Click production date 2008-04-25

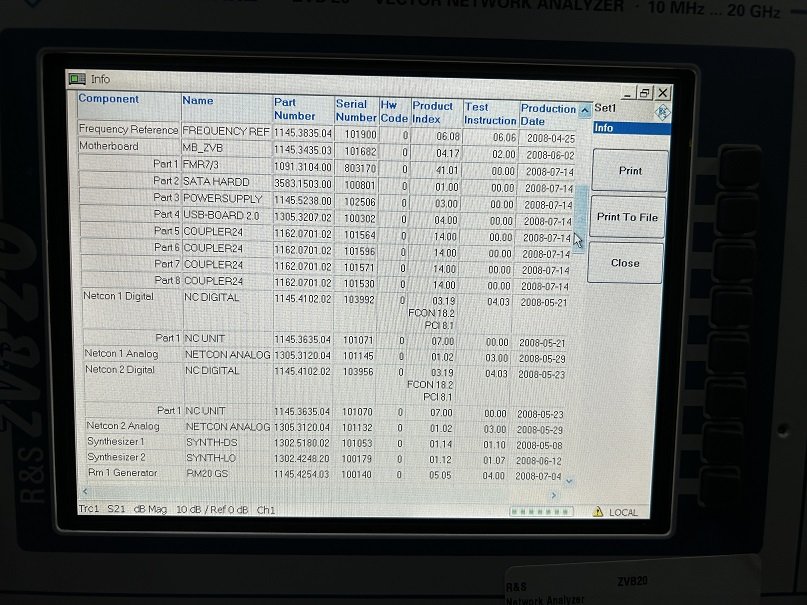pos(551,138)
